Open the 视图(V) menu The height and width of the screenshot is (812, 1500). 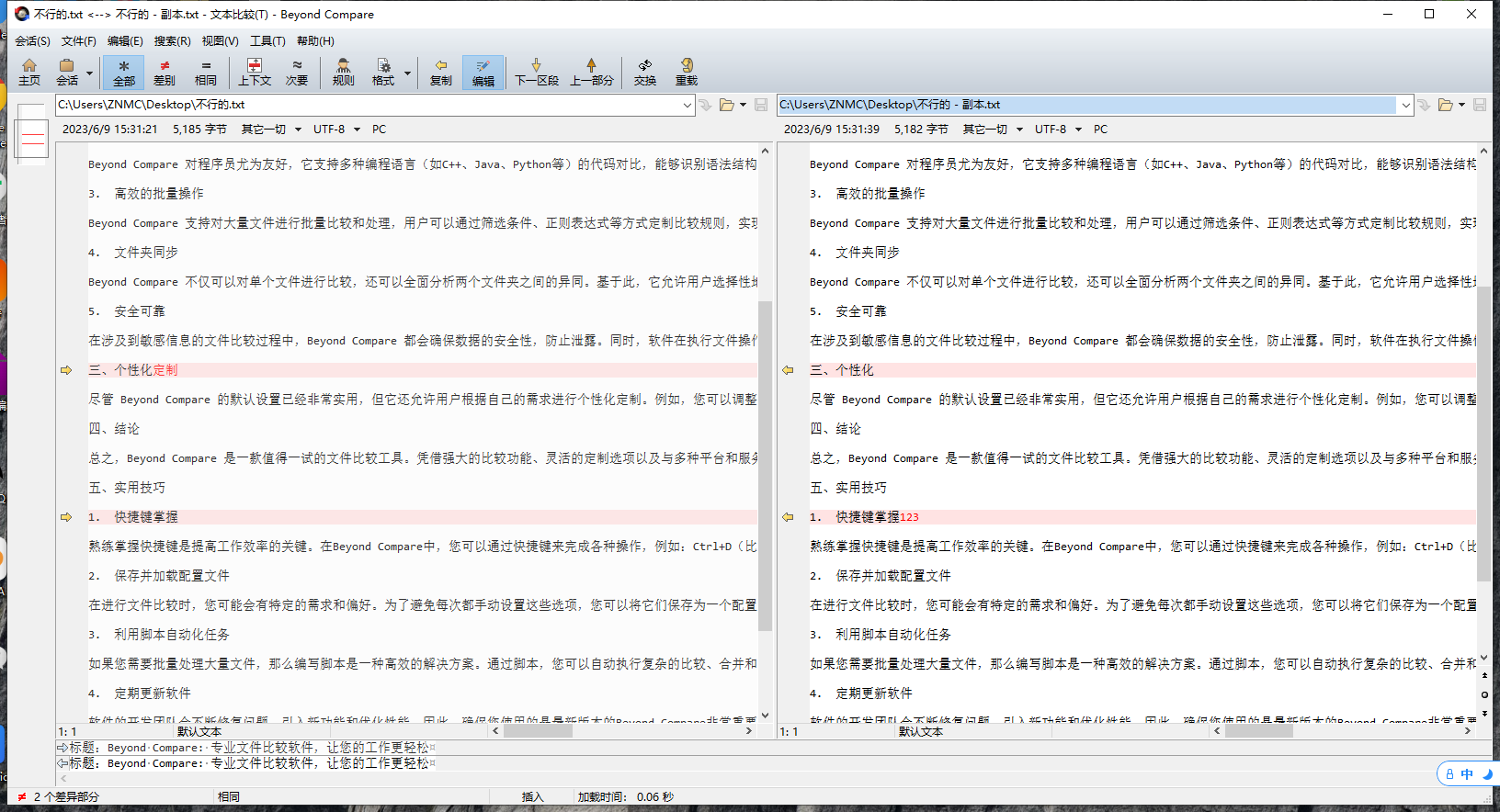point(220,40)
